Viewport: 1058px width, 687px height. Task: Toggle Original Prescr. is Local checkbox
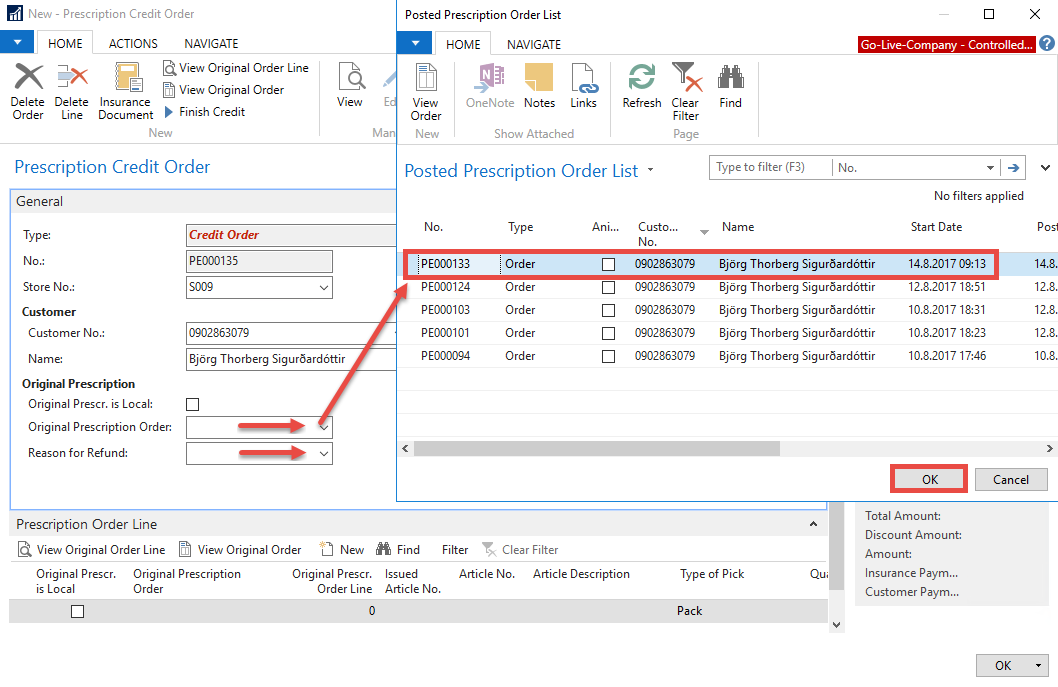pyautogui.click(x=193, y=404)
